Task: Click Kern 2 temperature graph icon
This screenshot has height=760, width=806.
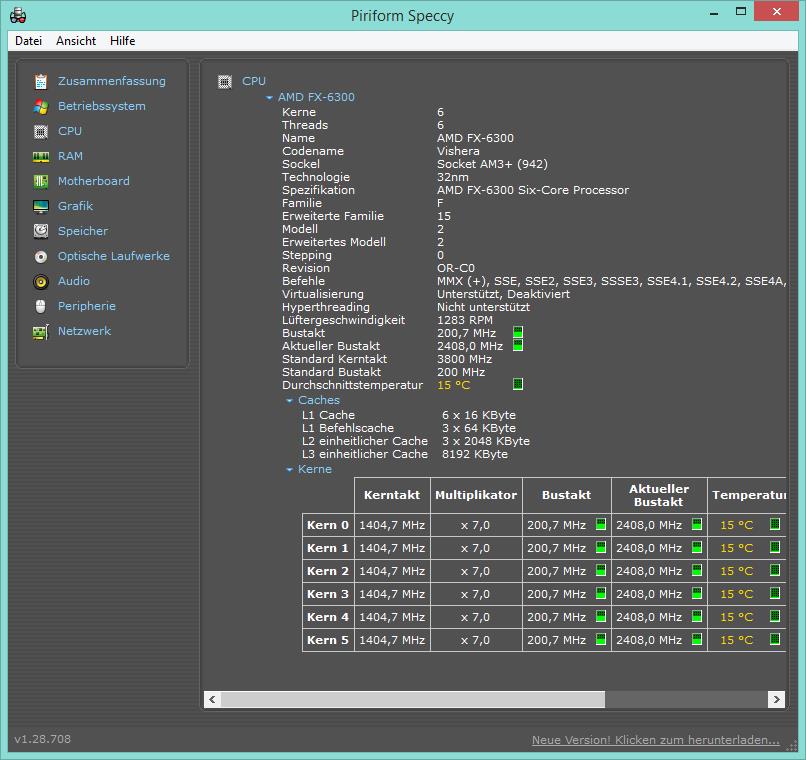Action: click(775, 570)
